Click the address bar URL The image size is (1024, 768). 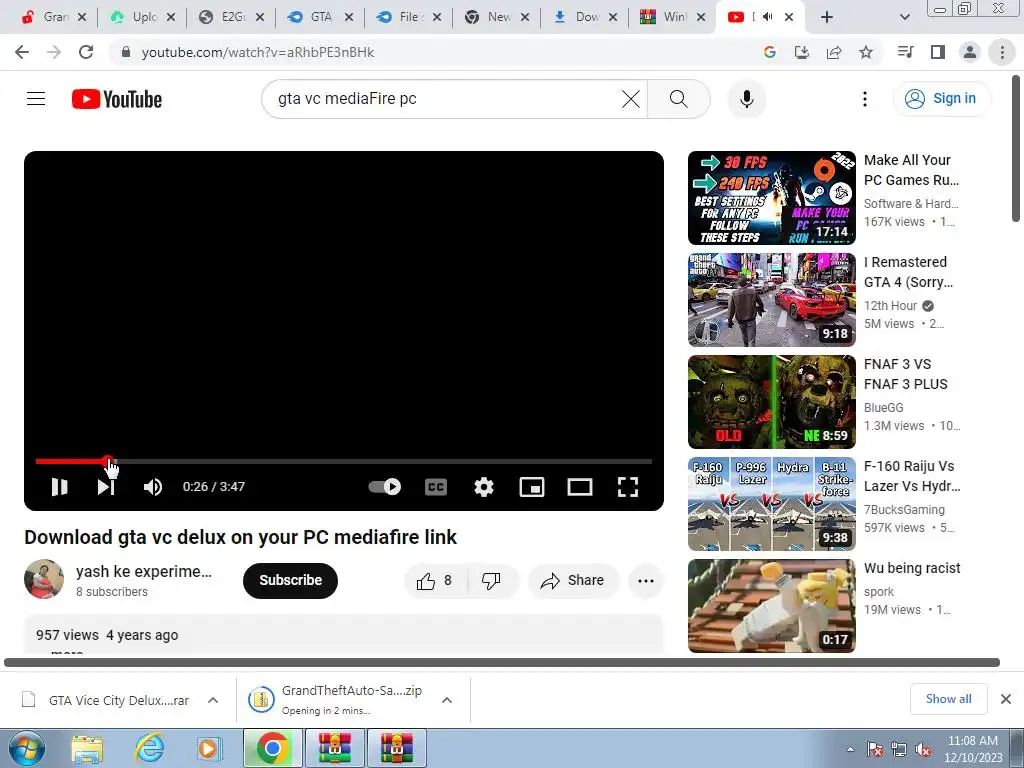click(258, 52)
